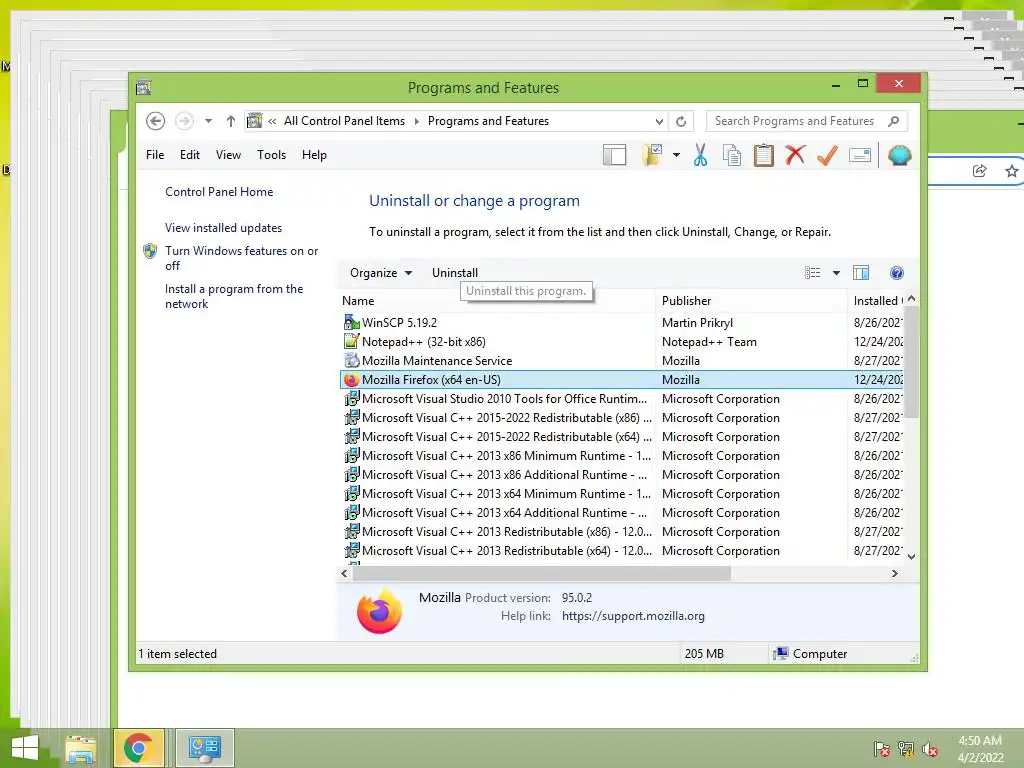Click the Paste clipboard toolbar icon
Viewport: 1024px width, 768px height.
(763, 155)
